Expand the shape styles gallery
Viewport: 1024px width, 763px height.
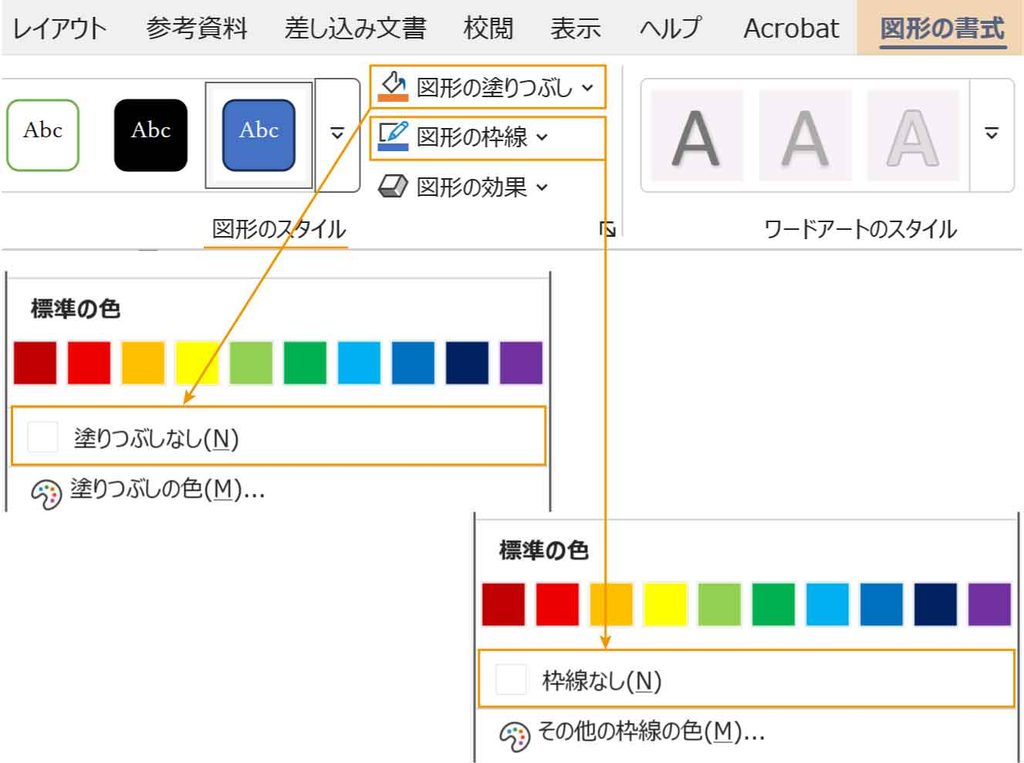[x=337, y=135]
